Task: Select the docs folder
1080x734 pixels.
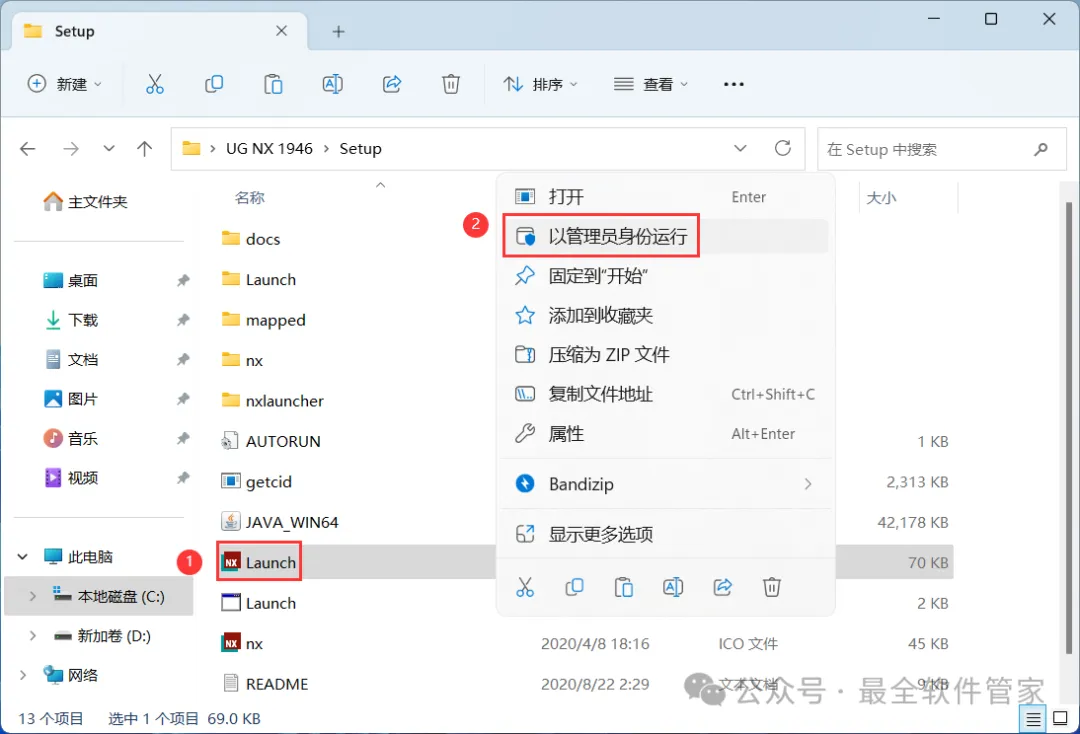Action: (251, 239)
